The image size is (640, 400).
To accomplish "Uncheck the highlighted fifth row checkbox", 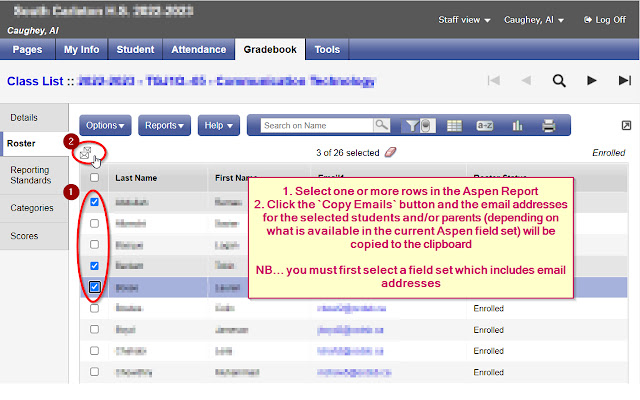I will (94, 287).
